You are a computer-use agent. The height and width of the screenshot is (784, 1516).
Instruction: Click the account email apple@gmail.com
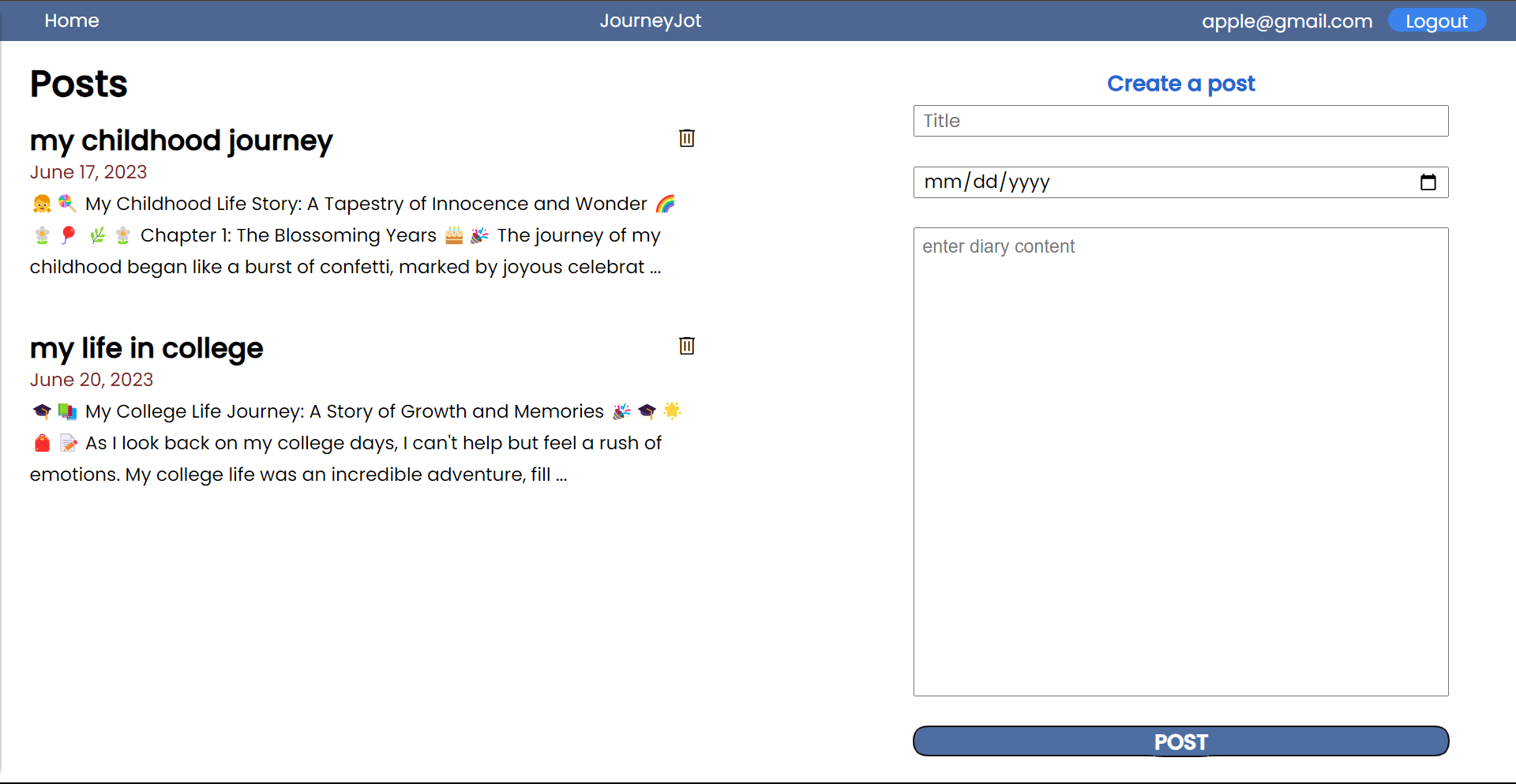(x=1287, y=21)
